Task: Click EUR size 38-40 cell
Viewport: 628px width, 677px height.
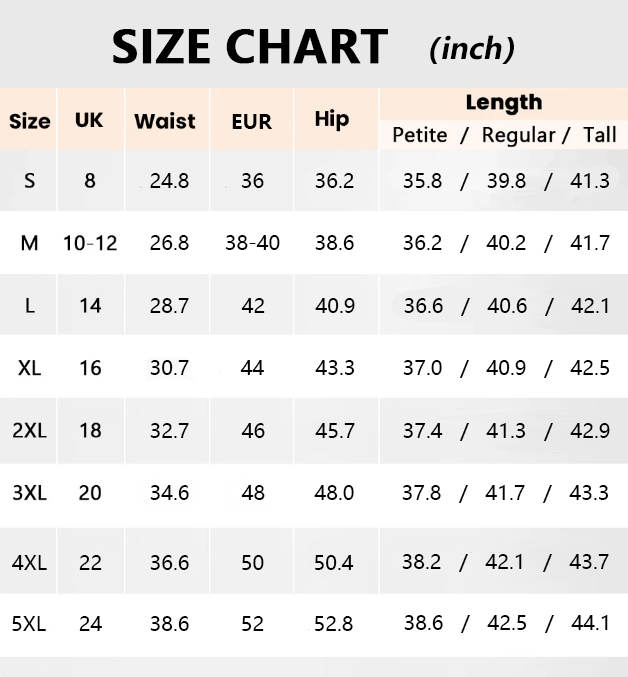Action: tap(252, 243)
